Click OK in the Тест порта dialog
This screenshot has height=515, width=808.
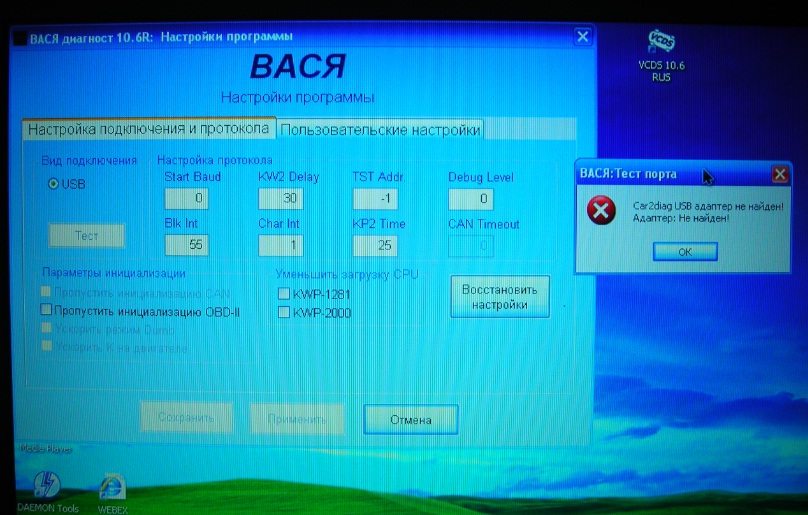[x=685, y=252]
